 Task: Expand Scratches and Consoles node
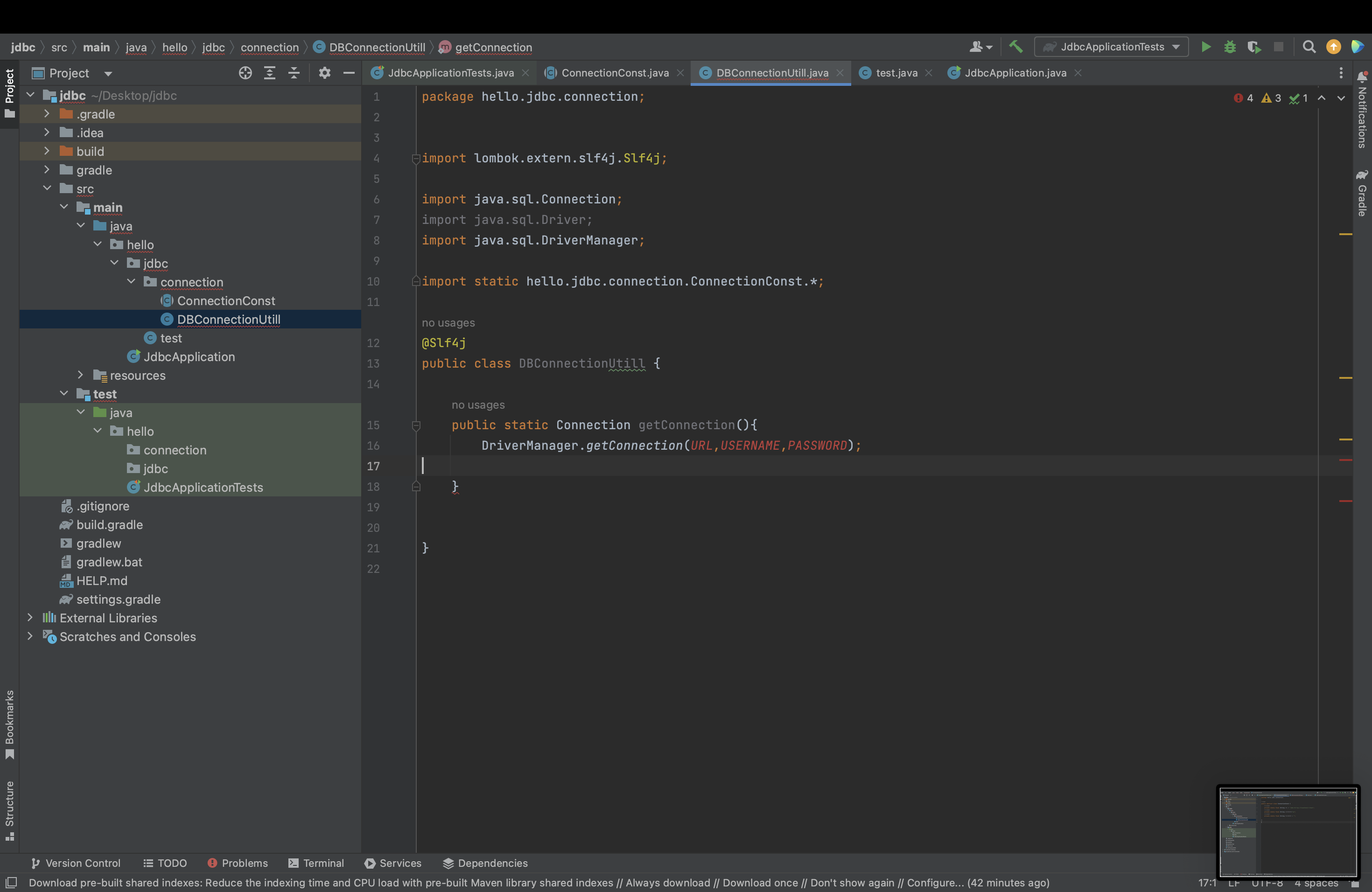click(x=30, y=636)
